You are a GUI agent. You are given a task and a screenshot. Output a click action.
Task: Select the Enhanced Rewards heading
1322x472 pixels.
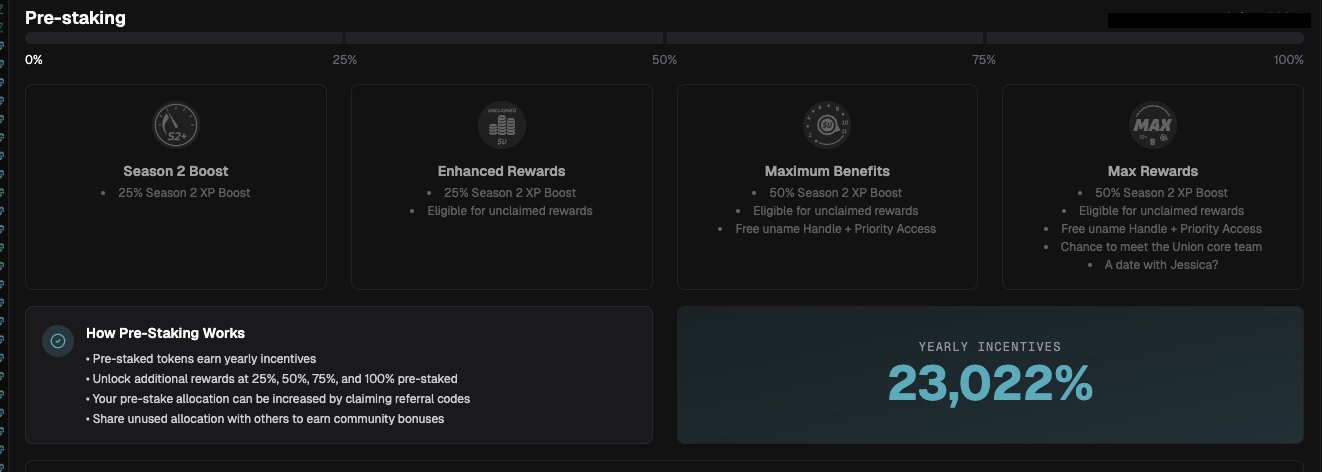coord(501,171)
